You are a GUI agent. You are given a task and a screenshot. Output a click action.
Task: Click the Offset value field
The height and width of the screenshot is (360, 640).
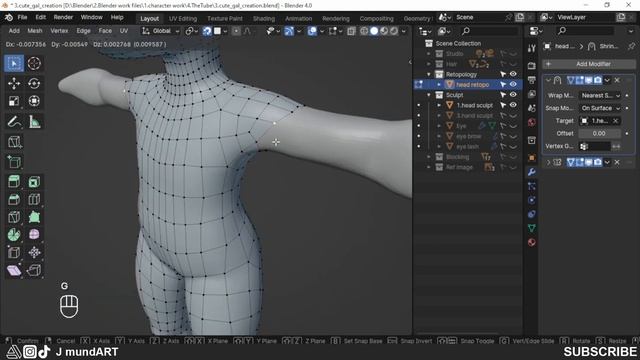point(599,133)
